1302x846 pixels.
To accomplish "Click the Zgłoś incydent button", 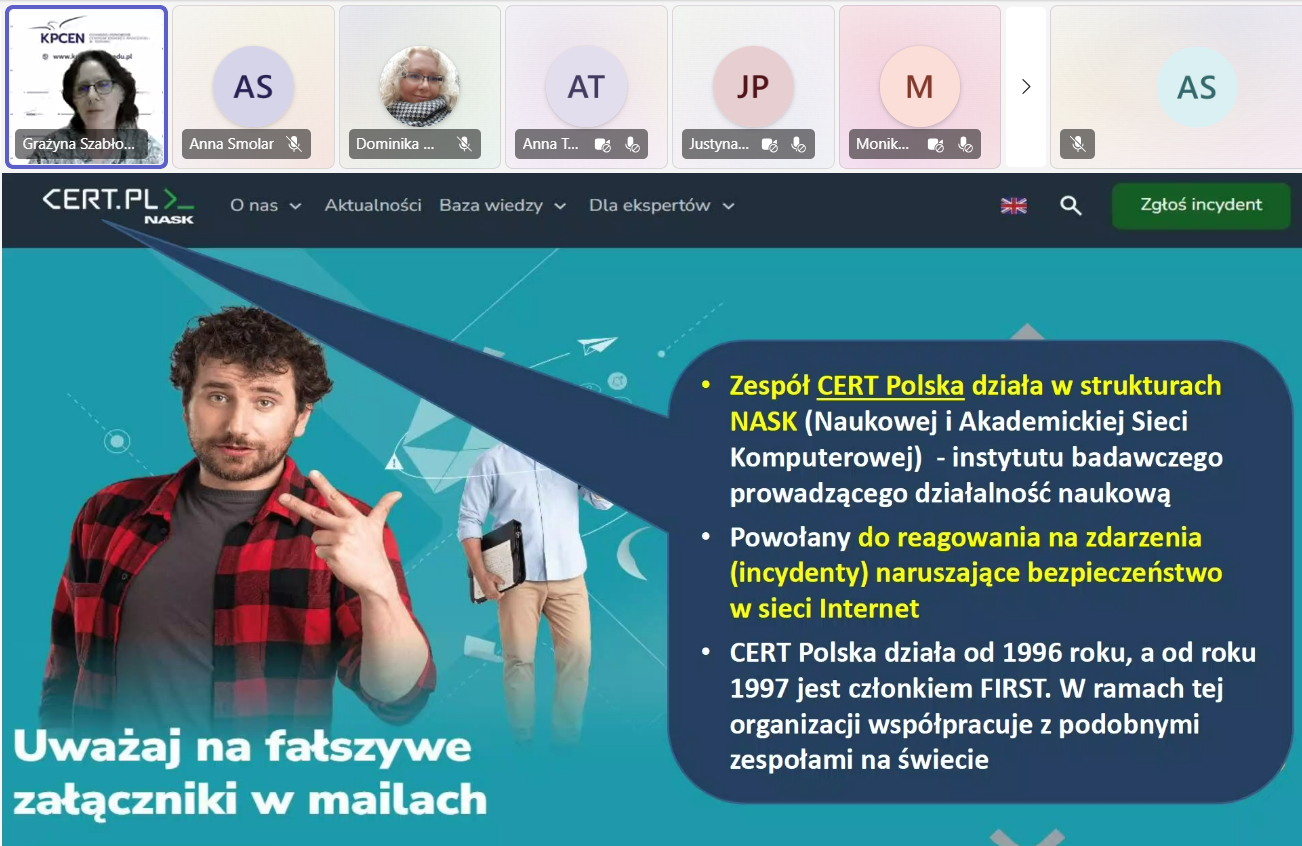I will click(1201, 205).
